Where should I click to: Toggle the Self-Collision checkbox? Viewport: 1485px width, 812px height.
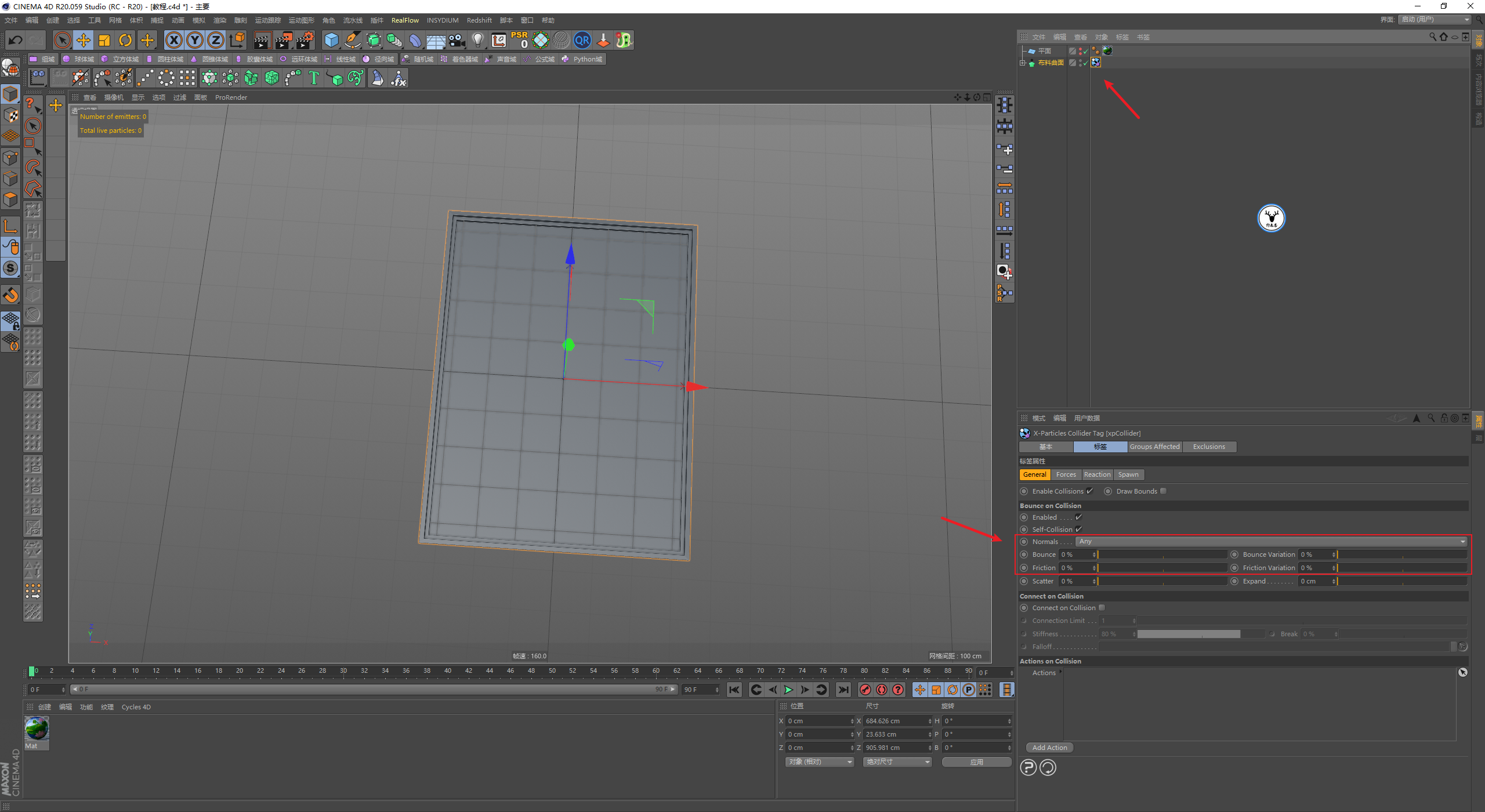tap(1079, 529)
